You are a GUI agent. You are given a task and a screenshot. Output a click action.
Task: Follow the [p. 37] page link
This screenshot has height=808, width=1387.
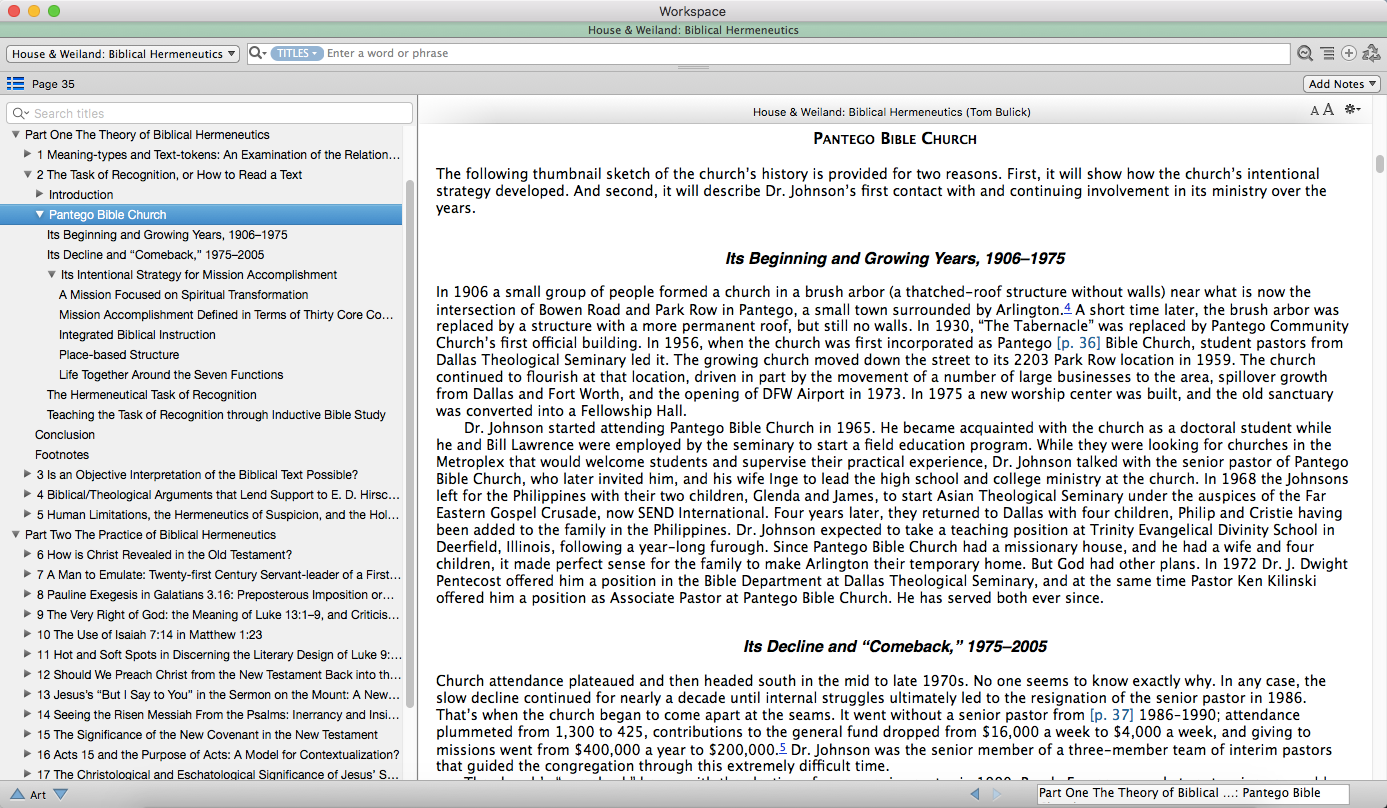(x=1111, y=715)
